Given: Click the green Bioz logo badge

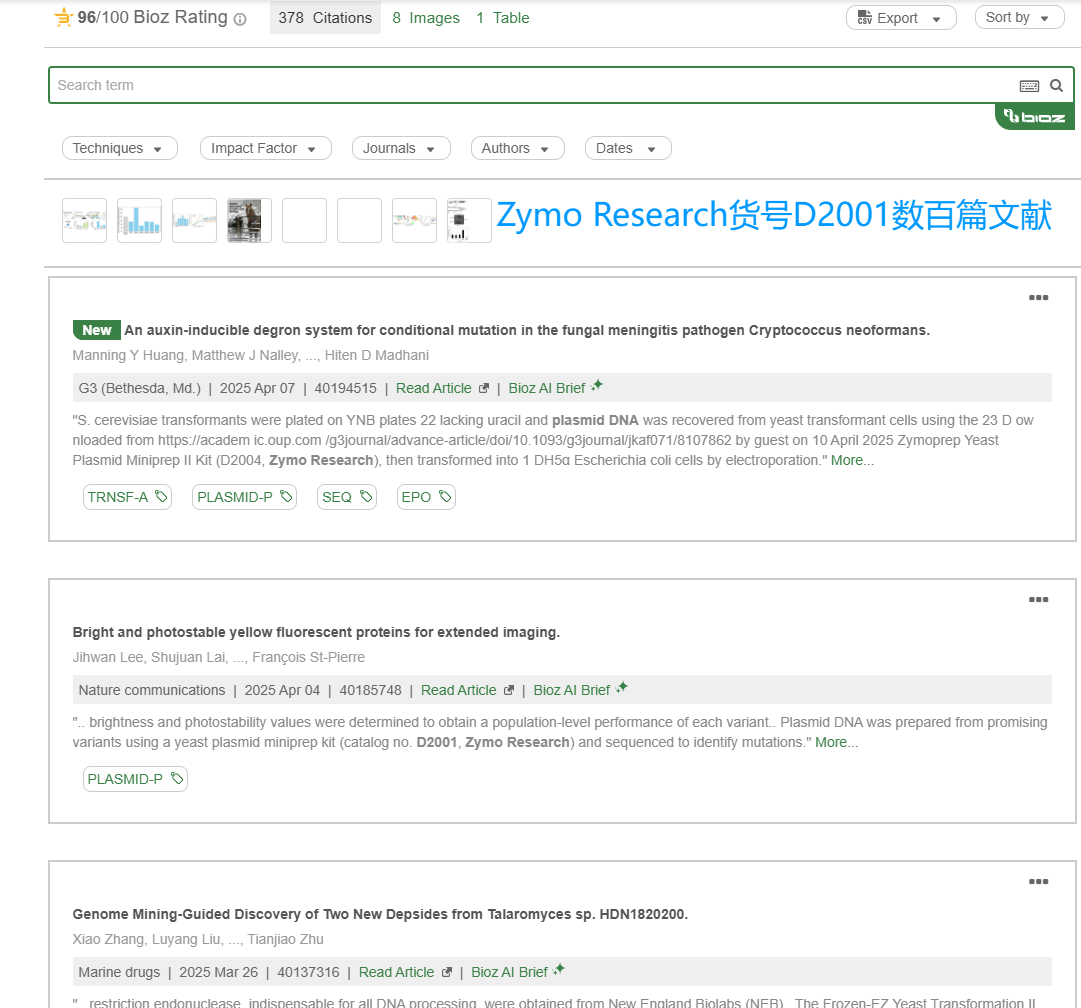Looking at the screenshot, I should pos(1034,117).
